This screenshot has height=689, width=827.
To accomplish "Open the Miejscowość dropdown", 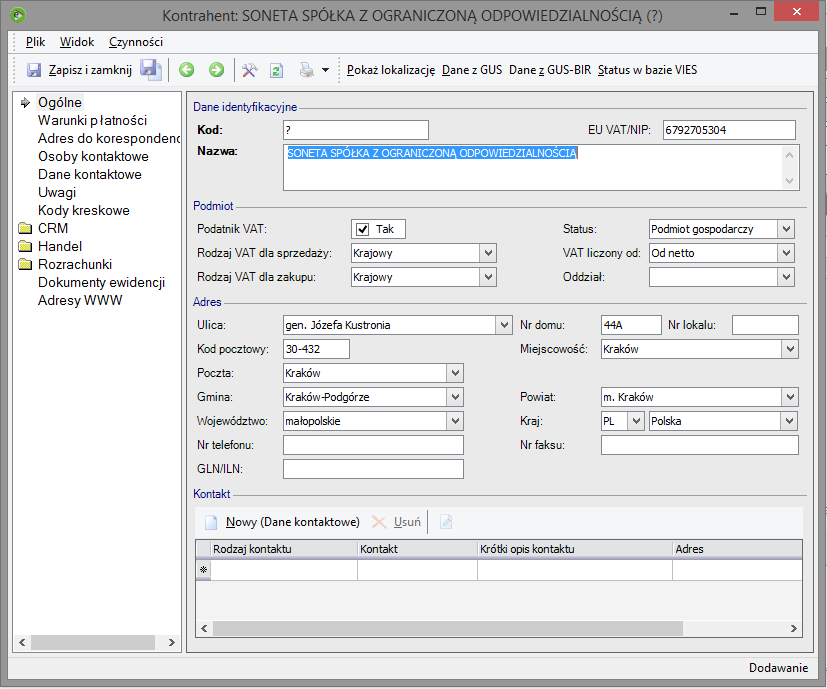I will tap(790, 349).
